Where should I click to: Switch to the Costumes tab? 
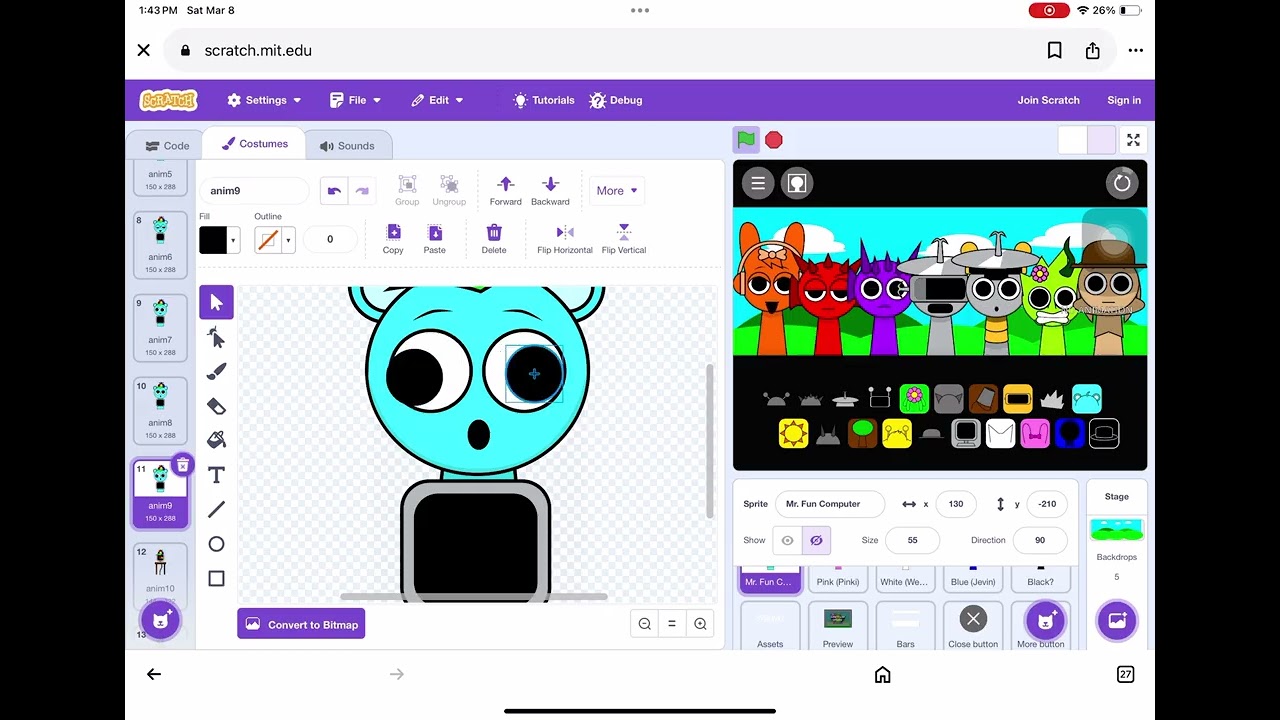coord(255,144)
